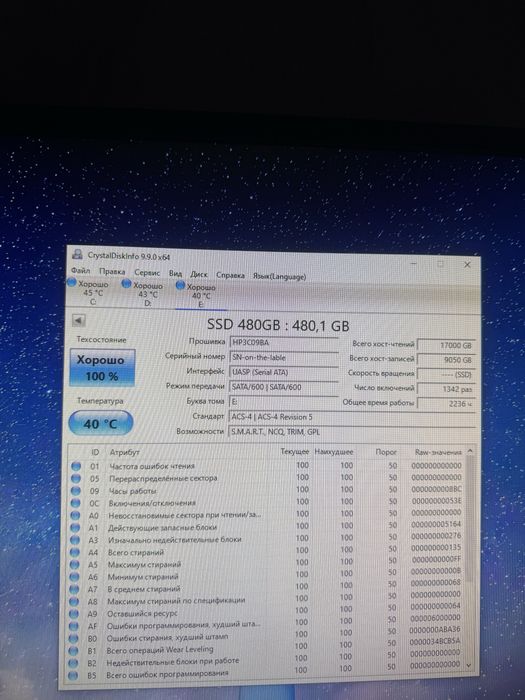
Task: Click the rotation speed value ---- (SSD)
Action: click(446, 374)
